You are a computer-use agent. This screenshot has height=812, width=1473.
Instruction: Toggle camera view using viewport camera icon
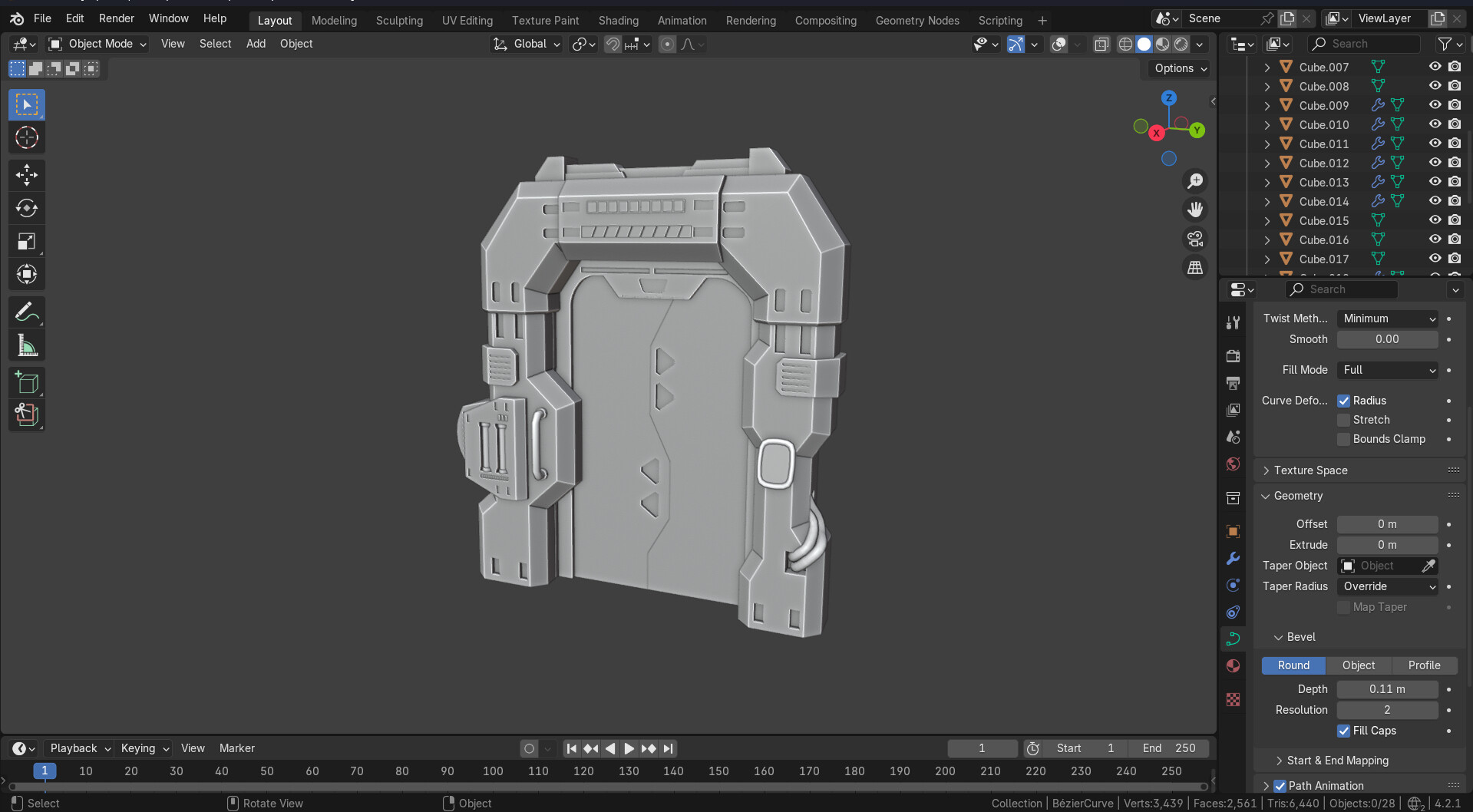pyautogui.click(x=1194, y=238)
